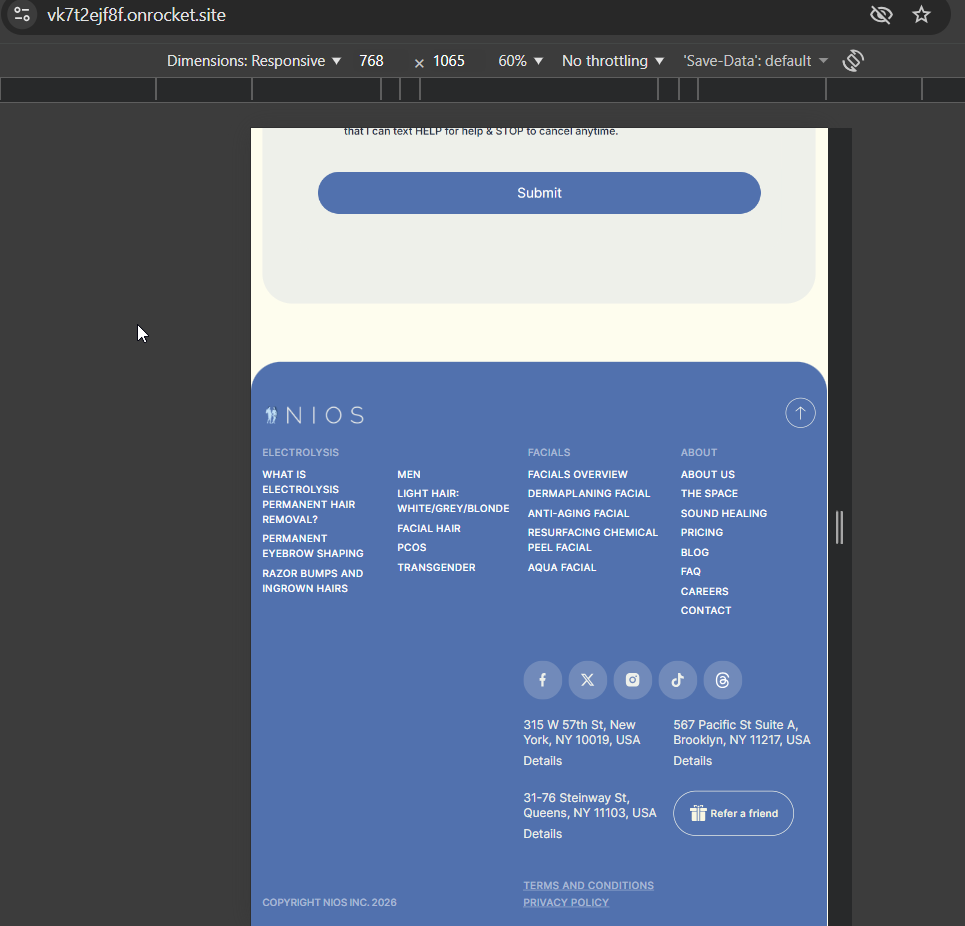
Task: Click the 567 Pacific St Suite A address
Action: [742, 732]
